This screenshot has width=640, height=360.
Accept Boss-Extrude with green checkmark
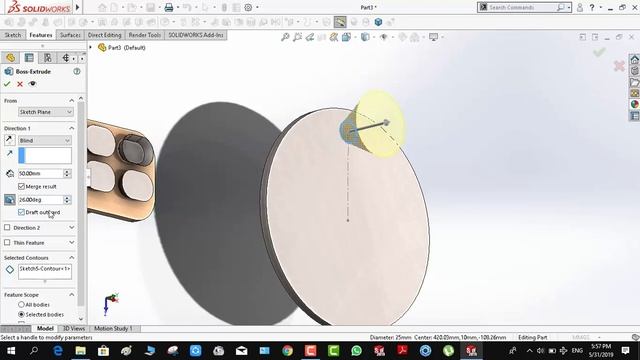7,84
